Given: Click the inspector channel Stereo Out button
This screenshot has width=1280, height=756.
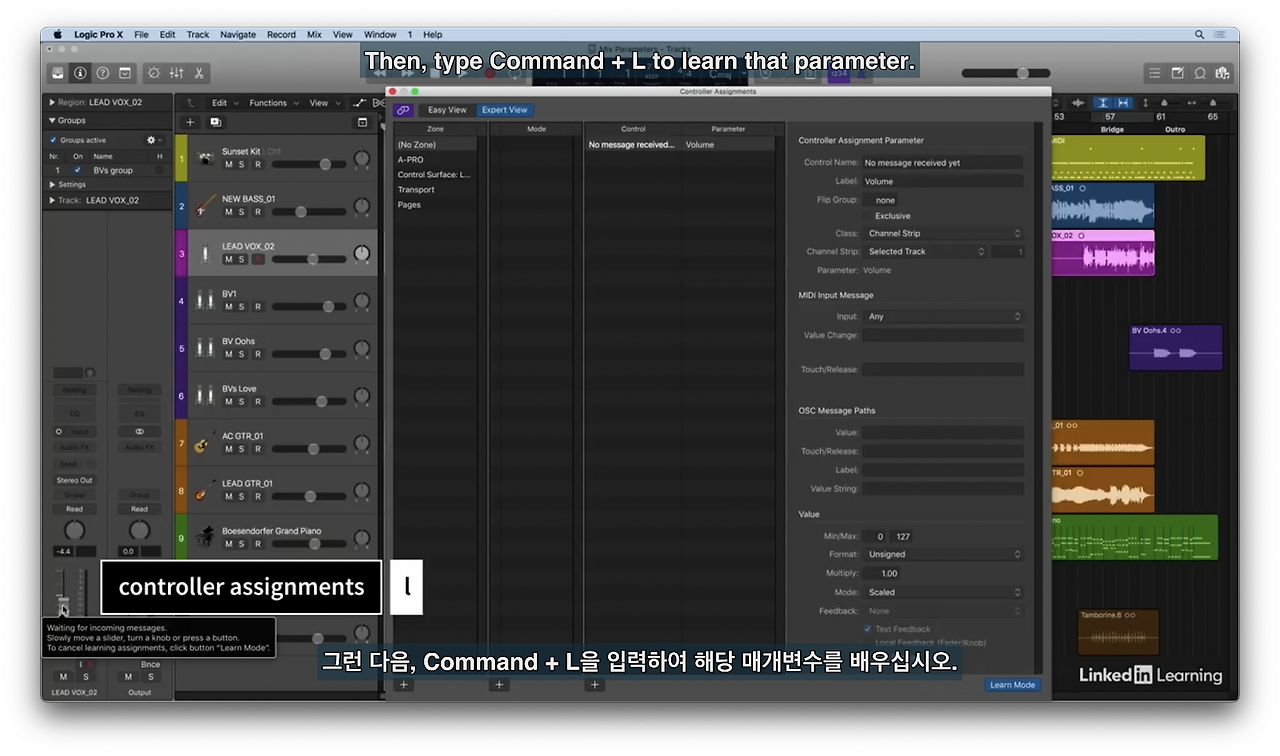Looking at the screenshot, I should (x=74, y=480).
